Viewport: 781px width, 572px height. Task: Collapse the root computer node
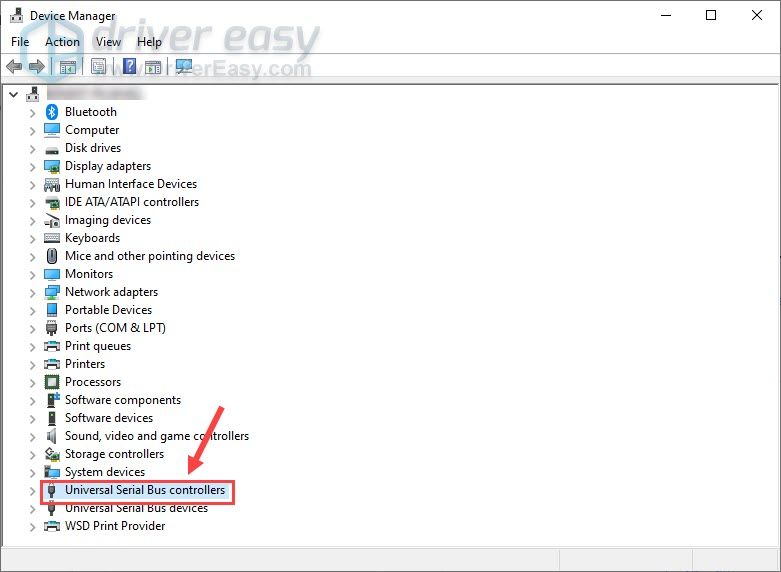13,94
